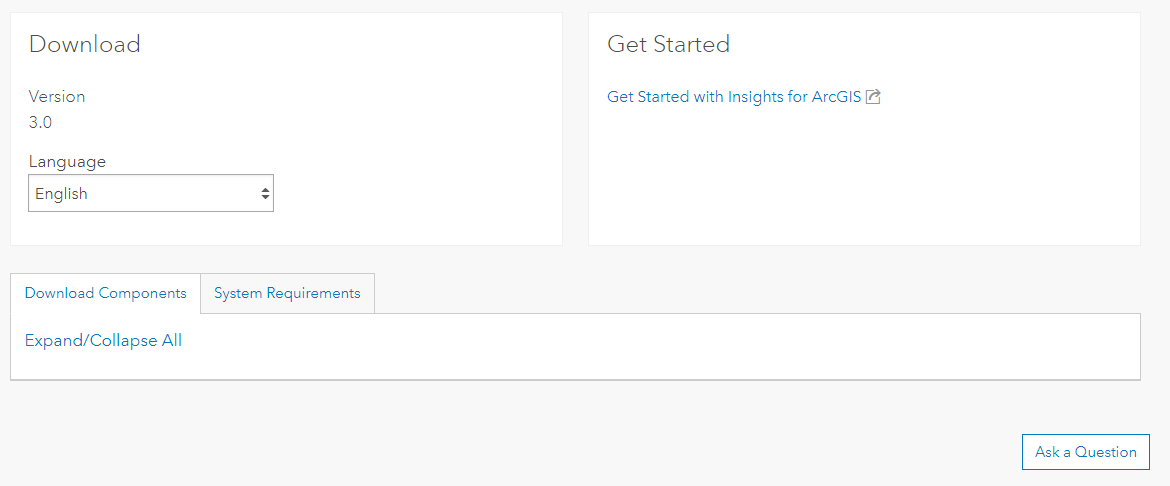Click the Language field label
The width and height of the screenshot is (1170, 486).
tap(67, 161)
